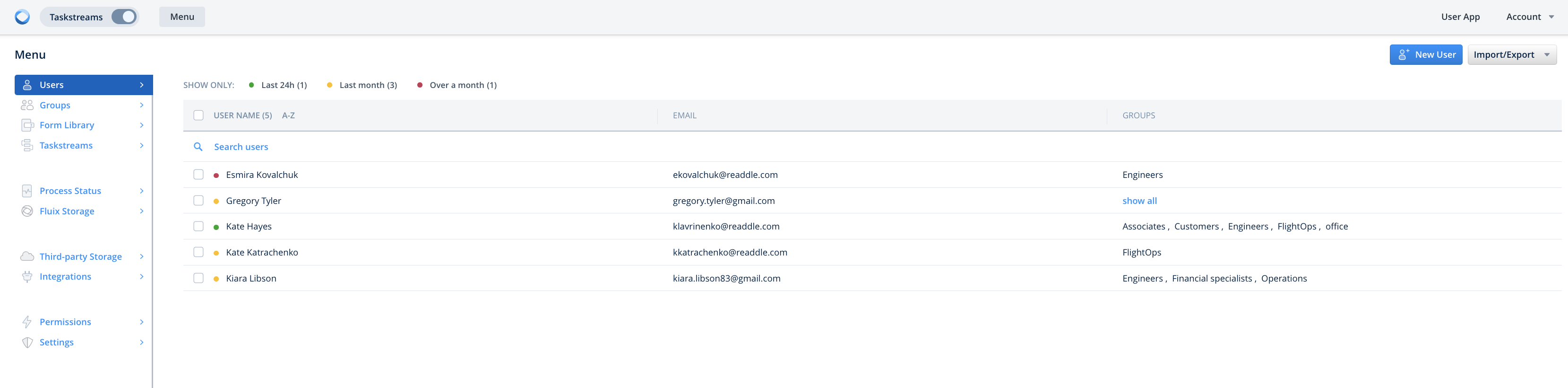Open User App from top bar
The width and height of the screenshot is (1568, 388).
(x=1460, y=17)
